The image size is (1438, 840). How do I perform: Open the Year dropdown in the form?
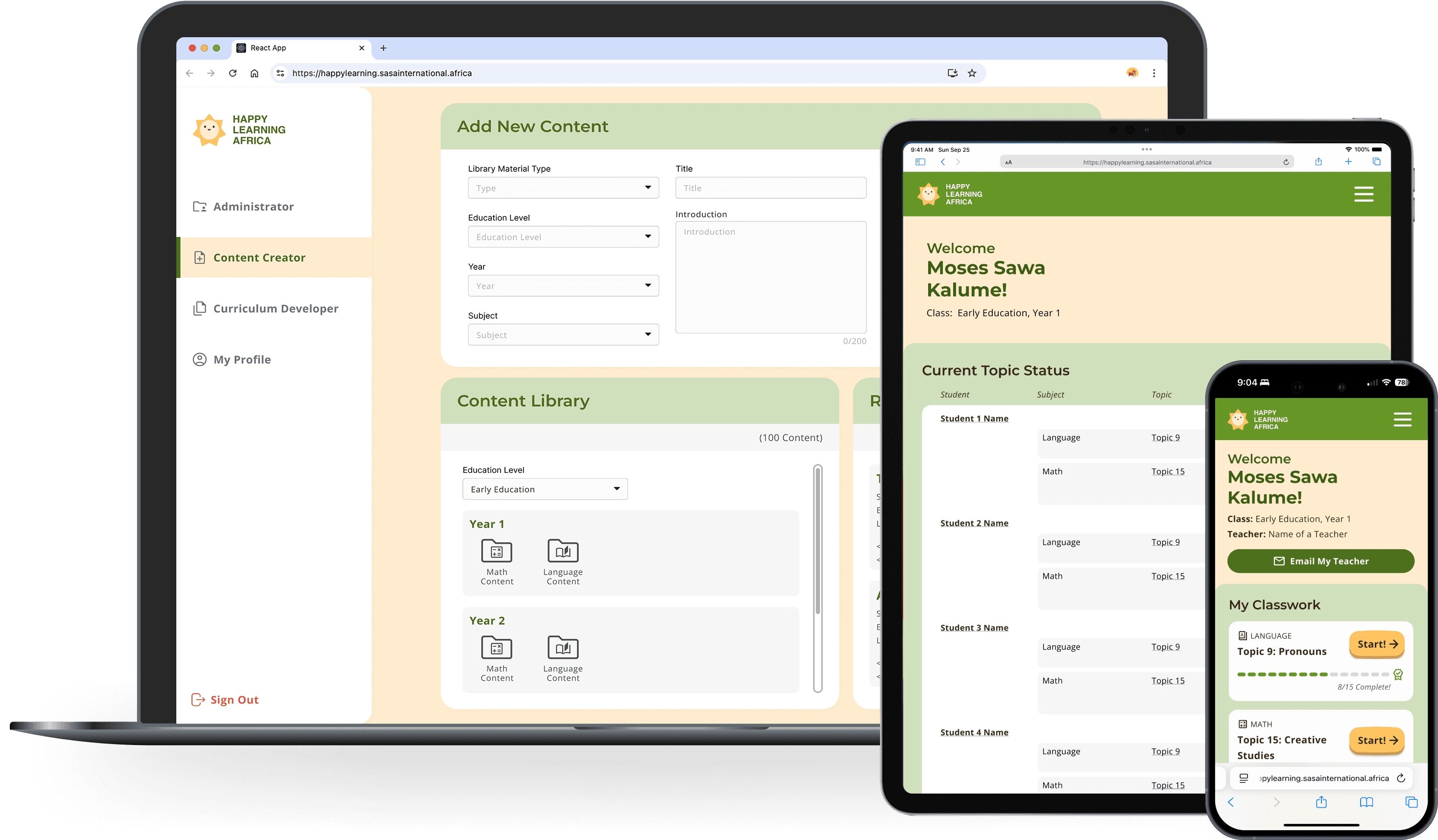point(563,286)
